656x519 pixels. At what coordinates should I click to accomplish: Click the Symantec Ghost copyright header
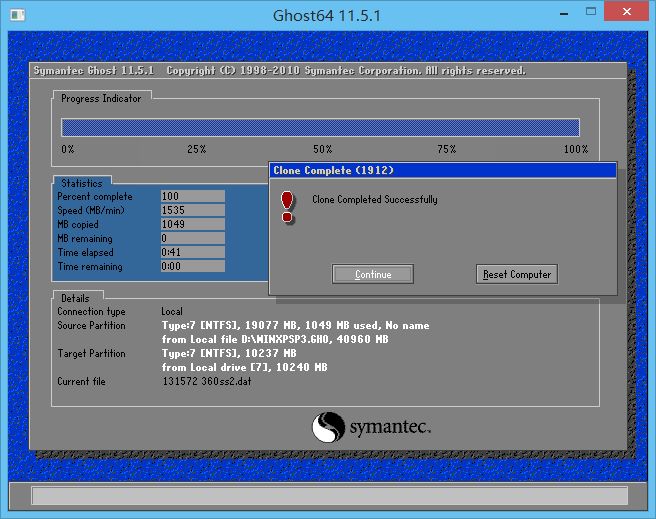[280, 71]
